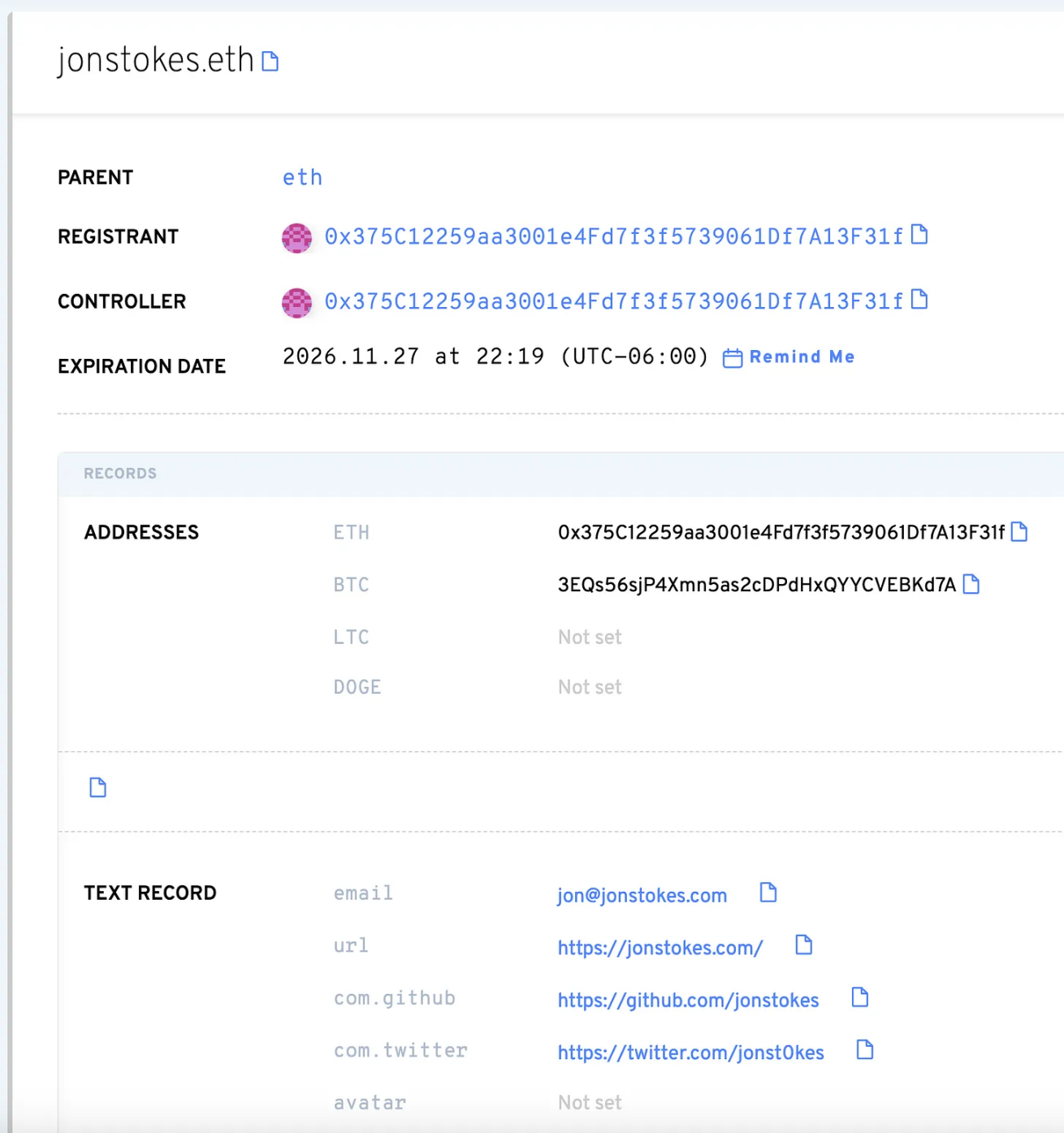Viewport: 1064px width, 1133px height.
Task: Open the eth parent domain link
Action: coord(302,178)
